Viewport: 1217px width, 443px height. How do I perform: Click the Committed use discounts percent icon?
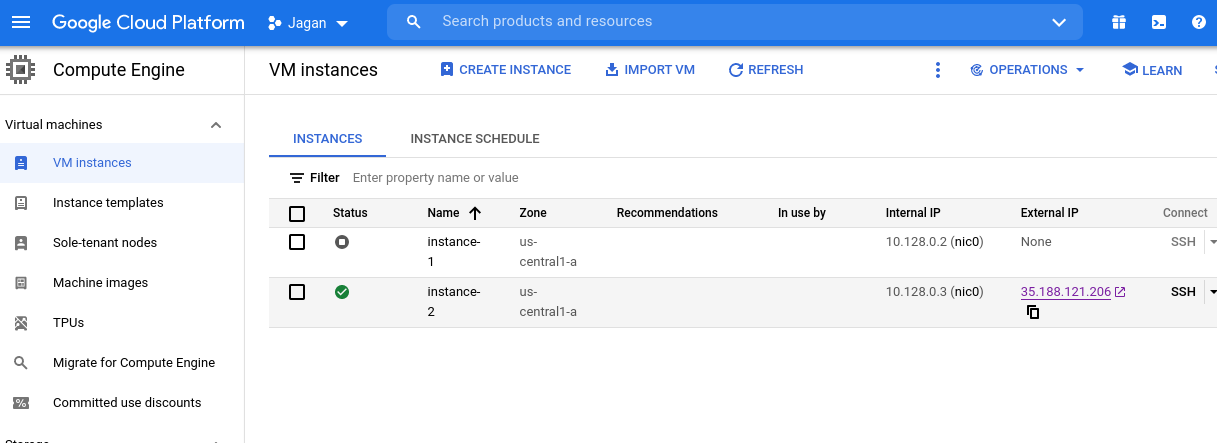click(21, 403)
